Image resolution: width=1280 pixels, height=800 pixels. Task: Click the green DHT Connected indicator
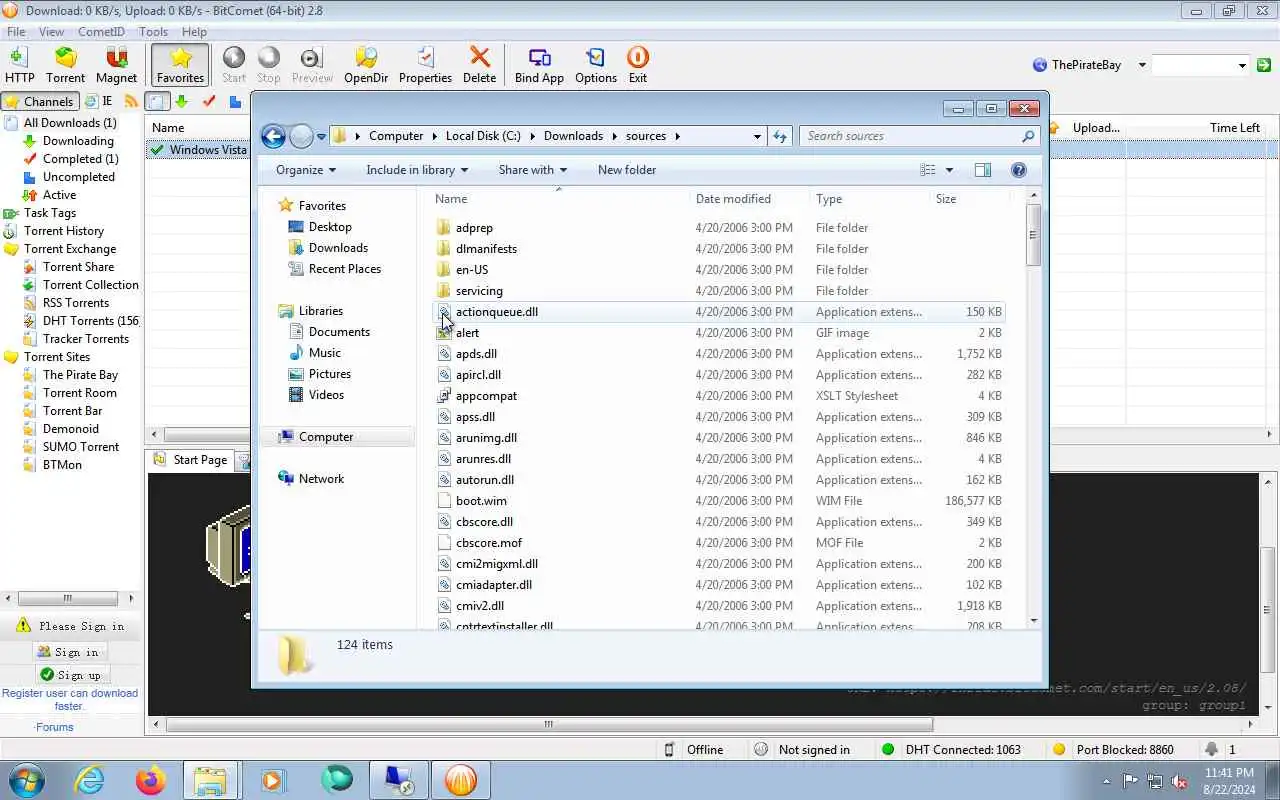(x=888, y=749)
